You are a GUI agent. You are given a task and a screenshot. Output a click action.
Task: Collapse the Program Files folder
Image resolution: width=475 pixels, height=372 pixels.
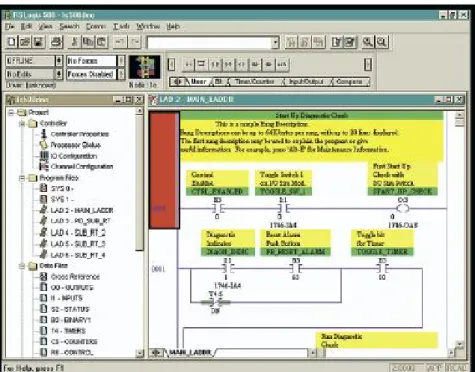click(x=22, y=178)
